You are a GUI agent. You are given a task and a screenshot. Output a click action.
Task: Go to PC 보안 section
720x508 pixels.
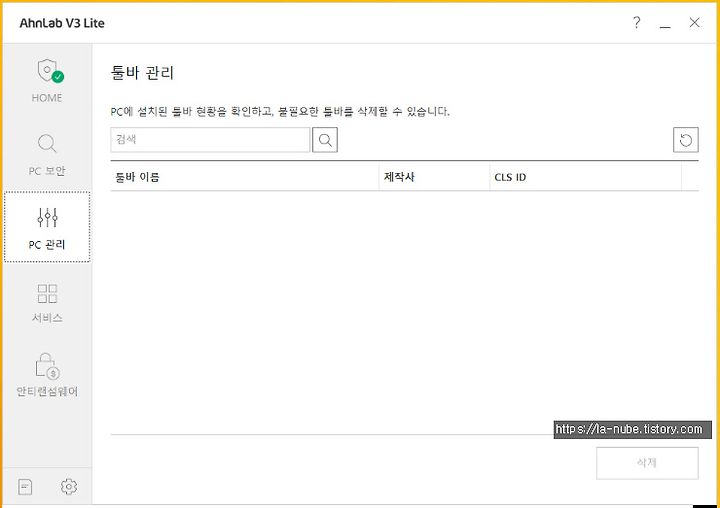[x=47, y=155]
